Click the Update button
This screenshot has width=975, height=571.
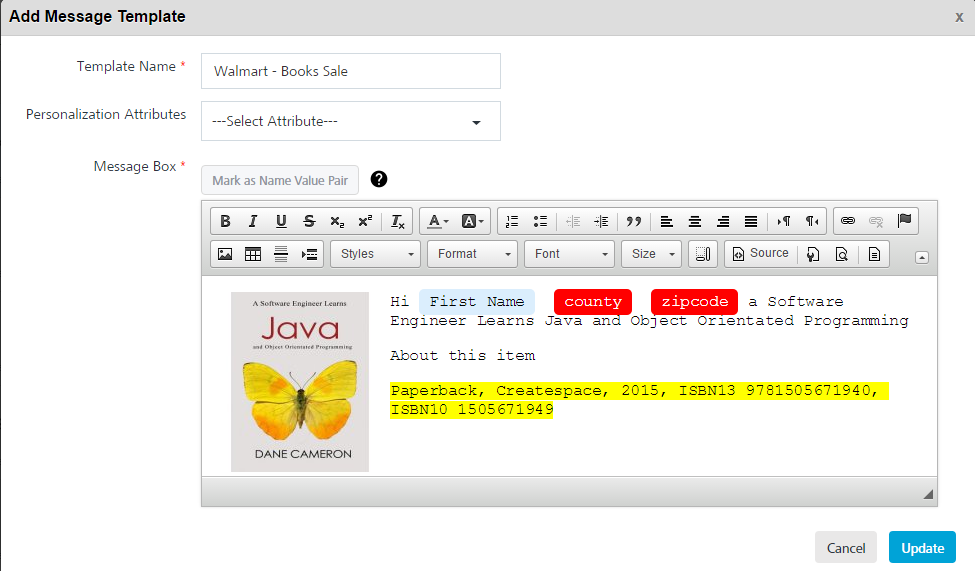click(x=922, y=548)
